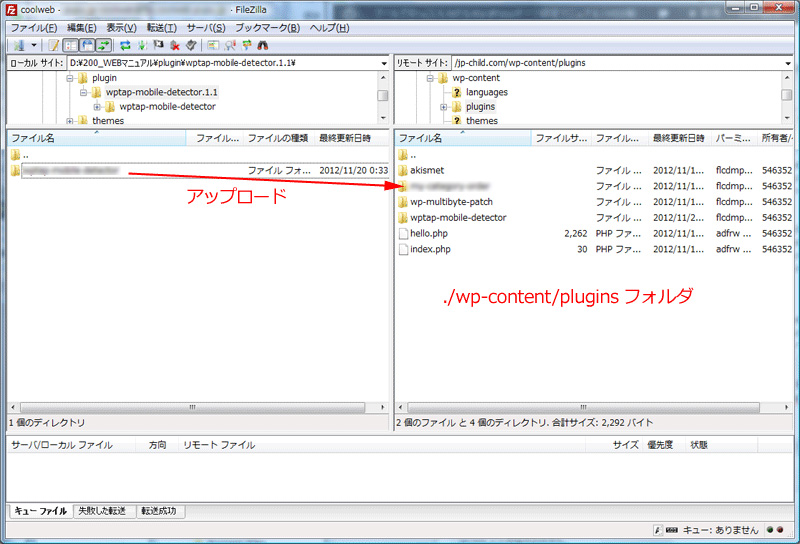Disconnect from the current server
Image resolution: width=800 pixels, height=544 pixels.
pyautogui.click(x=175, y=45)
